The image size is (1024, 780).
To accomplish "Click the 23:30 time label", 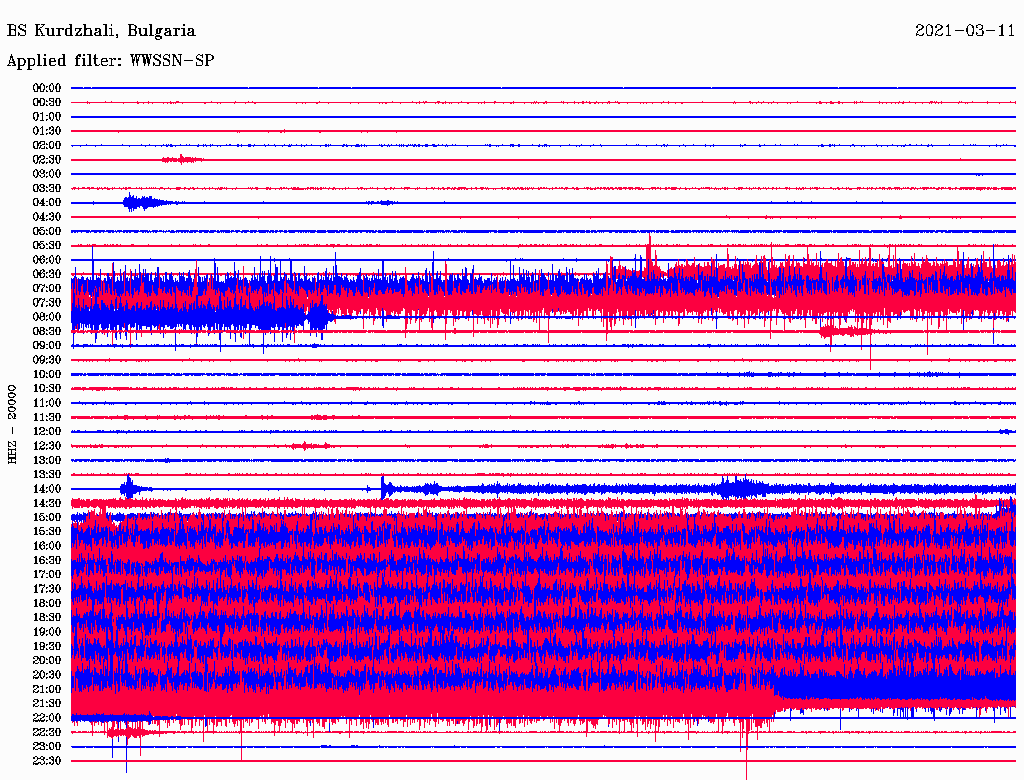I will pyautogui.click(x=47, y=761).
